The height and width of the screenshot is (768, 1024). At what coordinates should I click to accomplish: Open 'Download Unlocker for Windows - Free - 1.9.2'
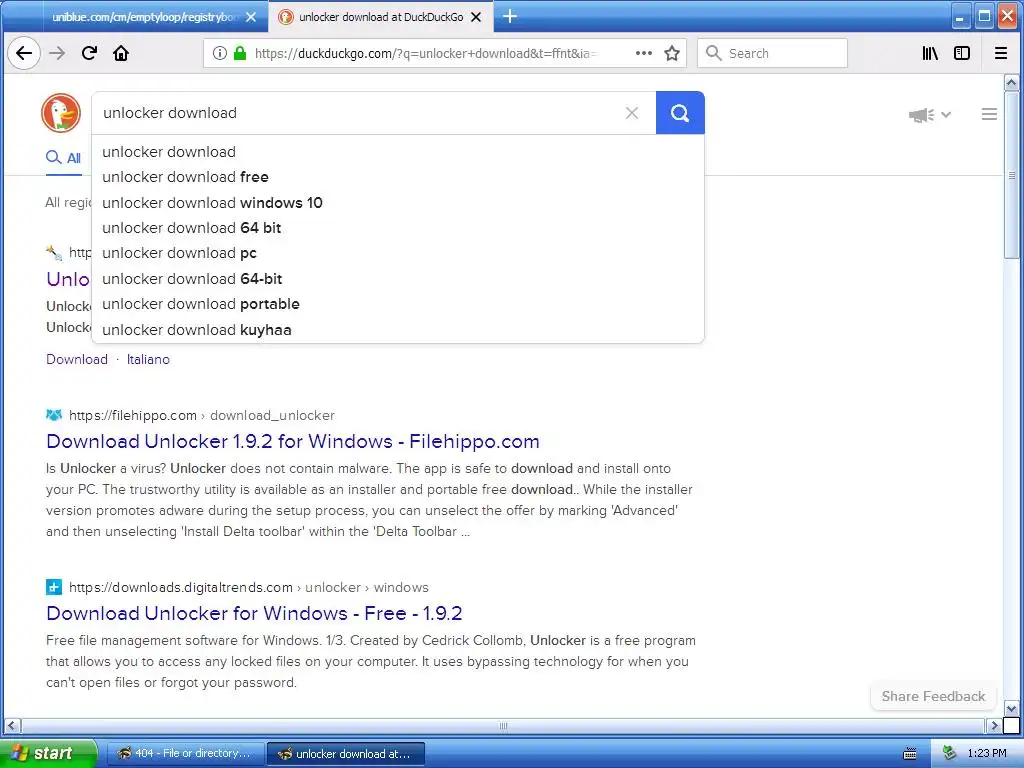click(254, 613)
